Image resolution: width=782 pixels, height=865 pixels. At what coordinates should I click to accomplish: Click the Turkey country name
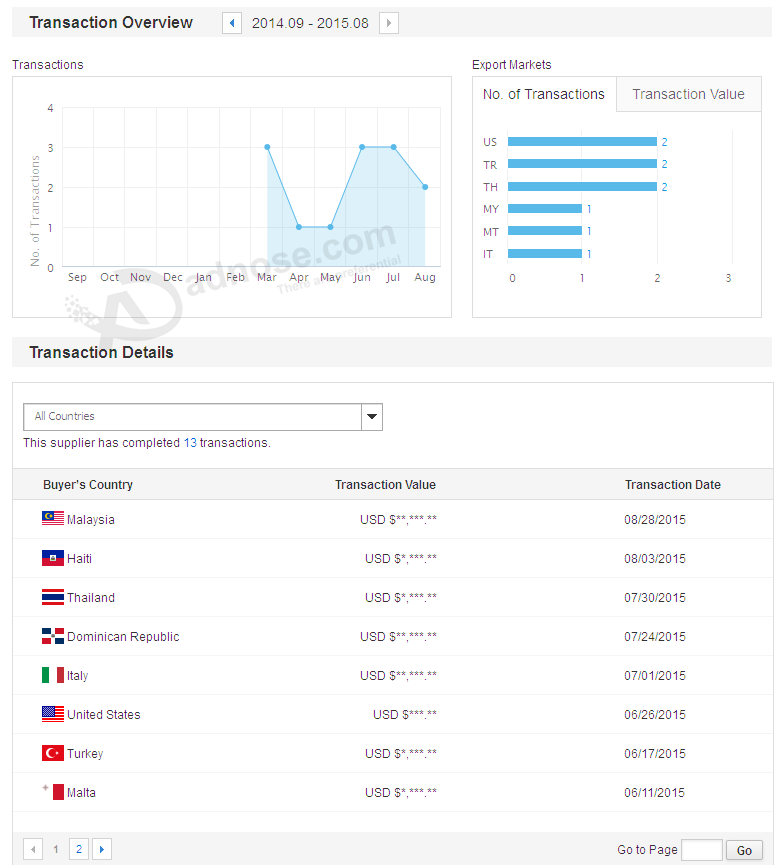click(x=85, y=754)
